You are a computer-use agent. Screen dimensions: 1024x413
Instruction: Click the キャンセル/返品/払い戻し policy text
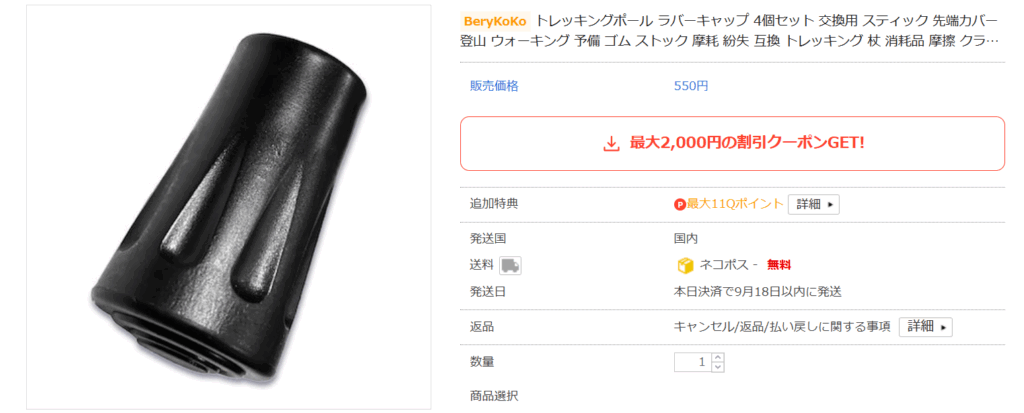782,327
